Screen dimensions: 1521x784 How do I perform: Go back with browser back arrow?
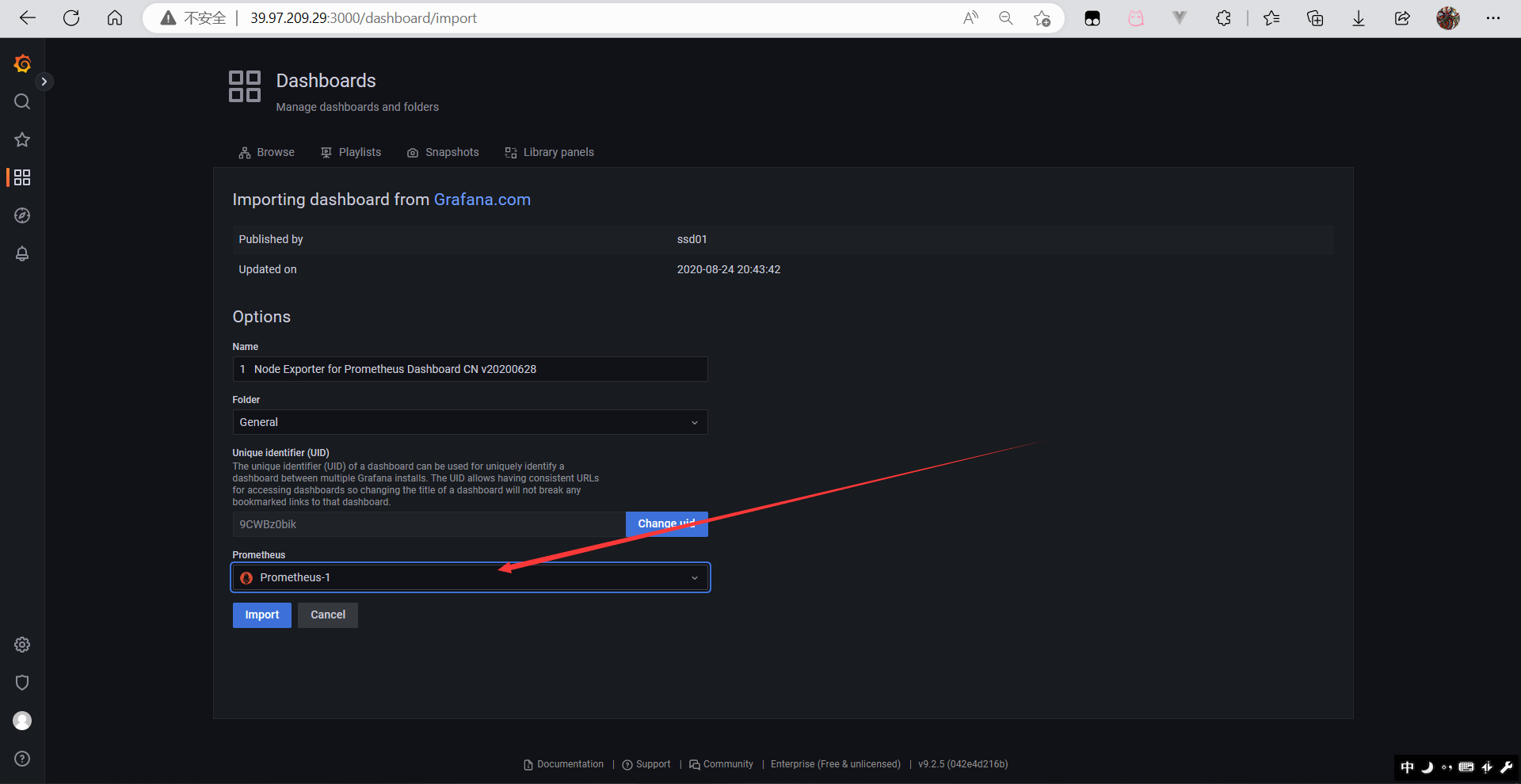[28, 18]
